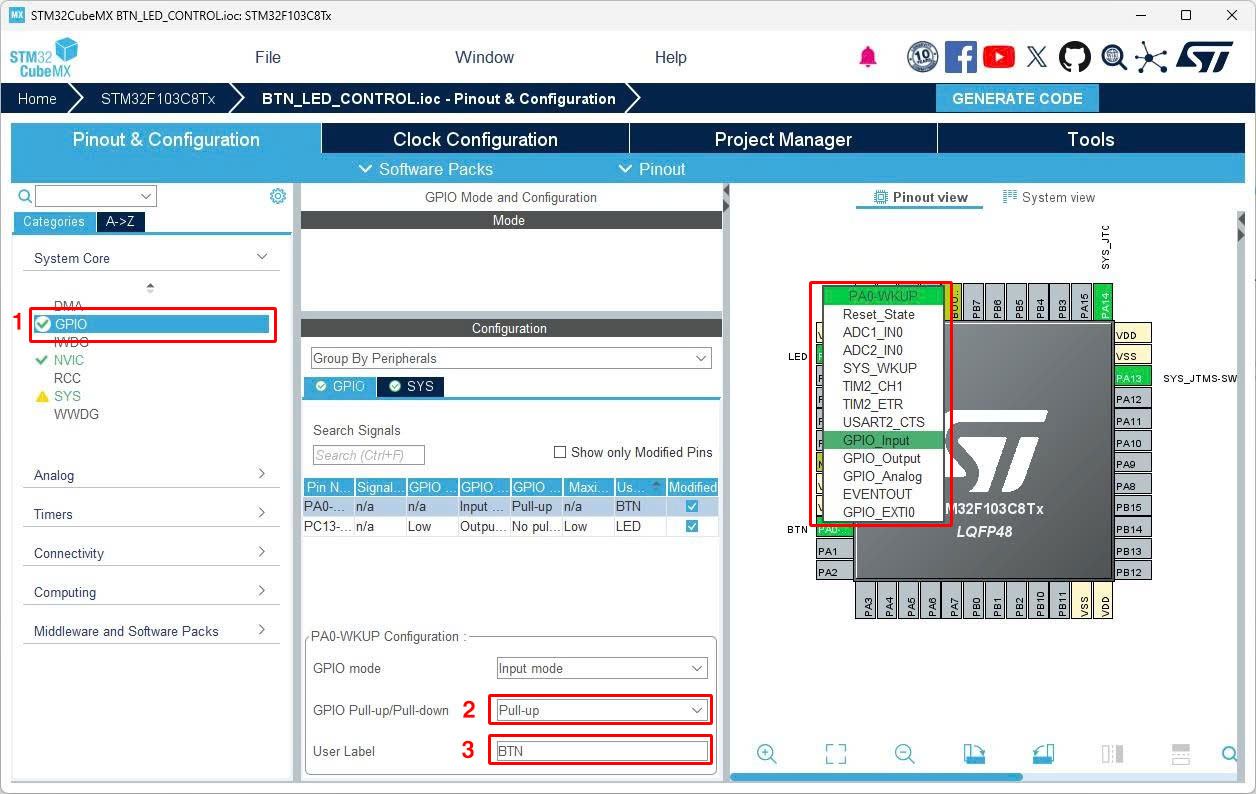This screenshot has width=1256, height=794.
Task: Collapse the System Core category
Action: pos(262,257)
